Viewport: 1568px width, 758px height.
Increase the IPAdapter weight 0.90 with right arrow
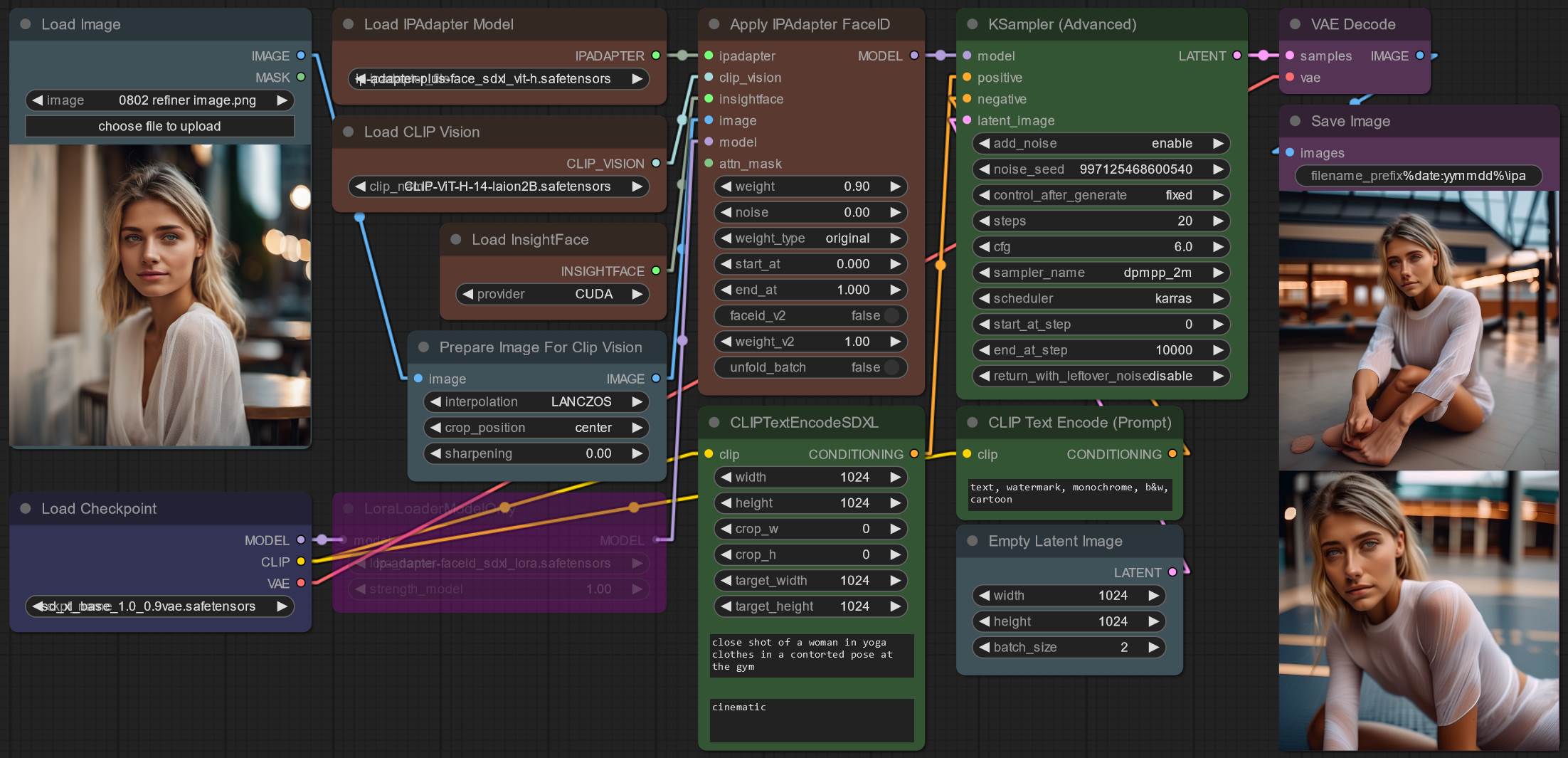click(x=896, y=186)
